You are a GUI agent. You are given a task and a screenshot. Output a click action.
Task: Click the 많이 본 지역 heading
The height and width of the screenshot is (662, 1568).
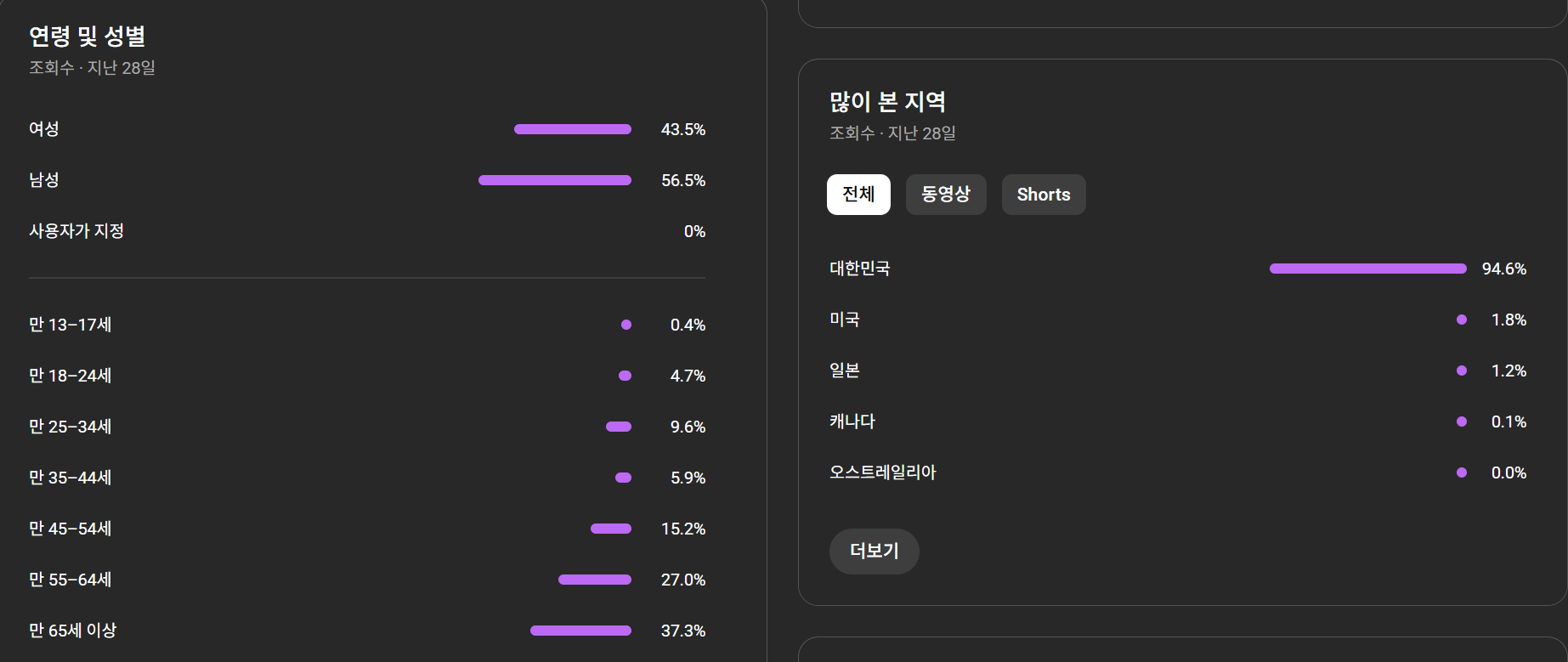[887, 102]
